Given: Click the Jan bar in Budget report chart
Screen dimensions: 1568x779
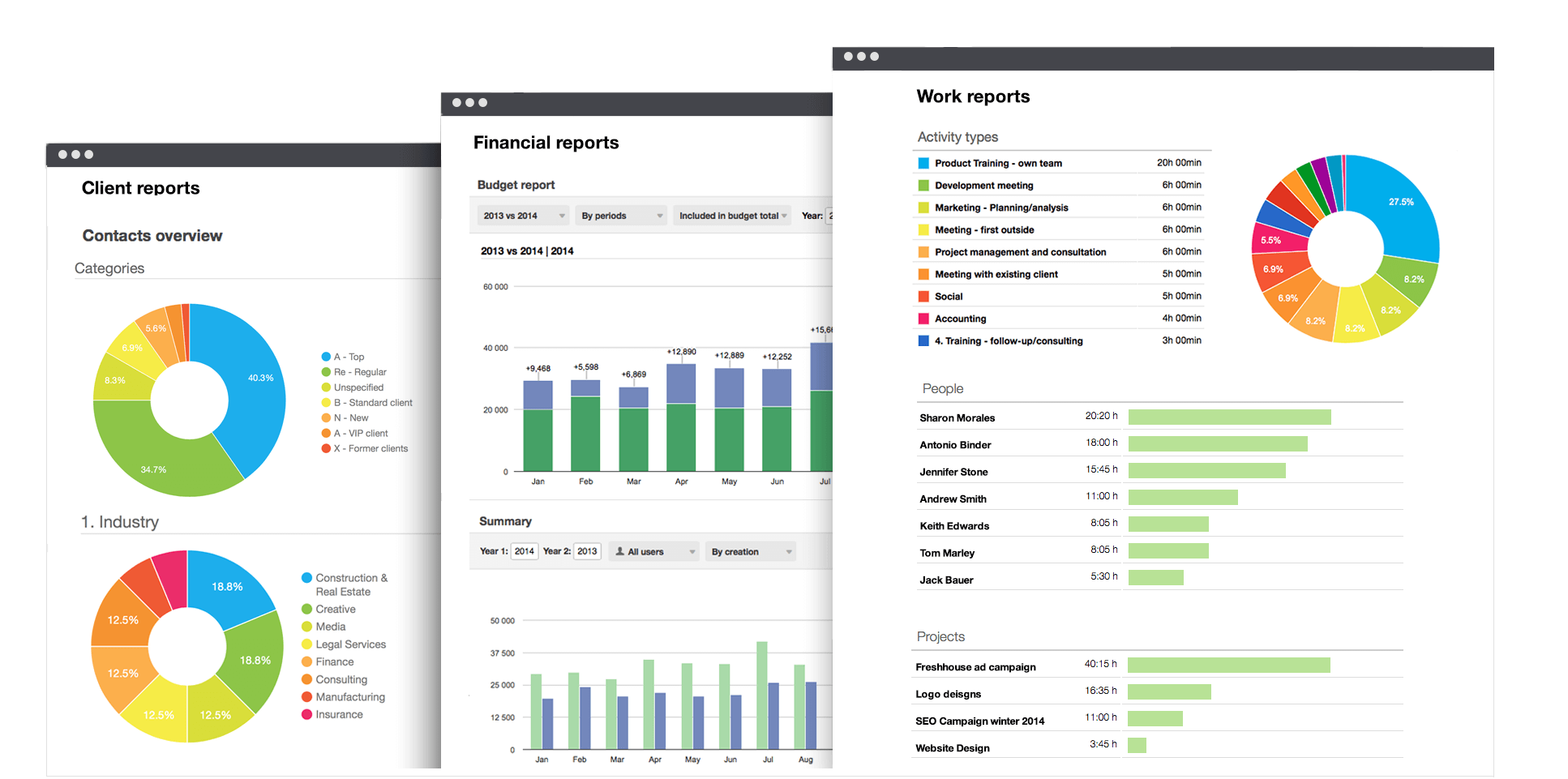Looking at the screenshot, I should 538,426.
